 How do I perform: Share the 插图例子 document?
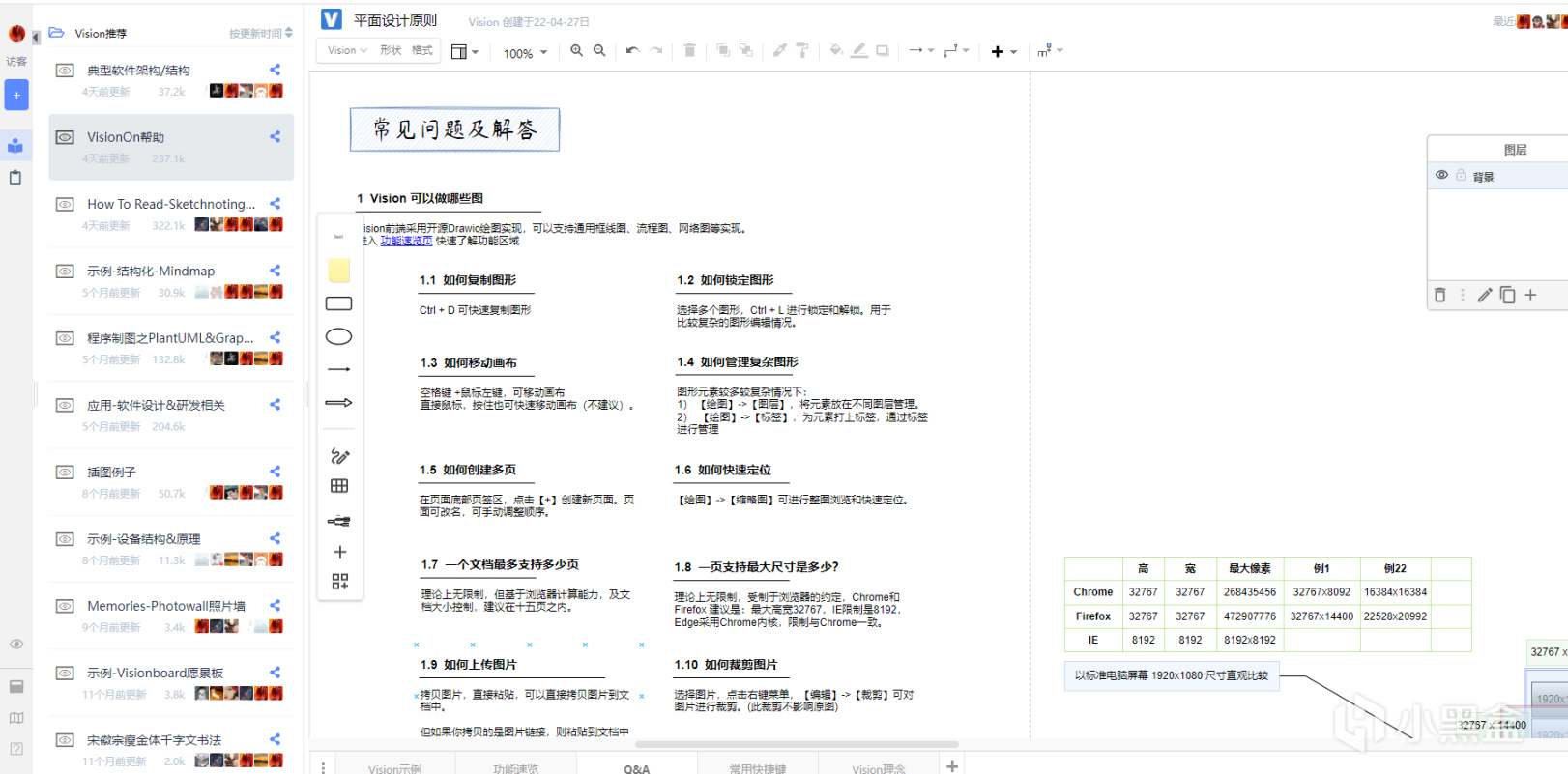point(276,472)
